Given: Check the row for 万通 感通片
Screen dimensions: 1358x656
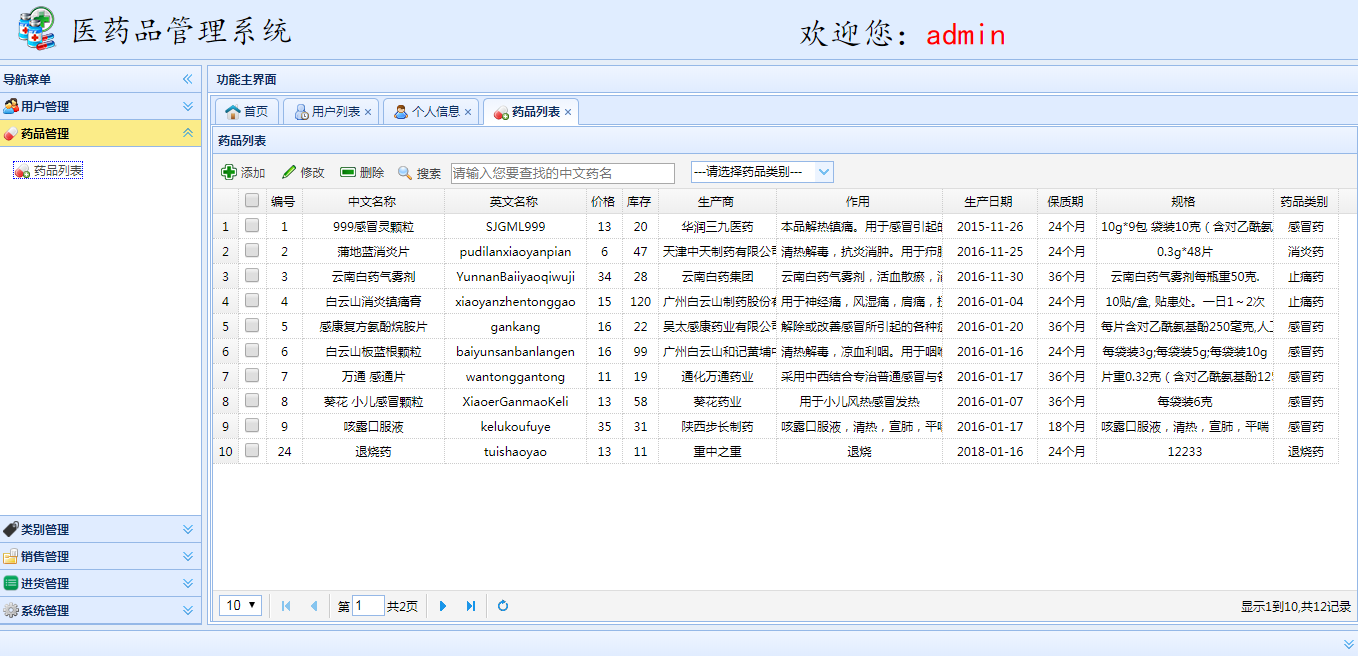Looking at the screenshot, I should click(x=252, y=375).
